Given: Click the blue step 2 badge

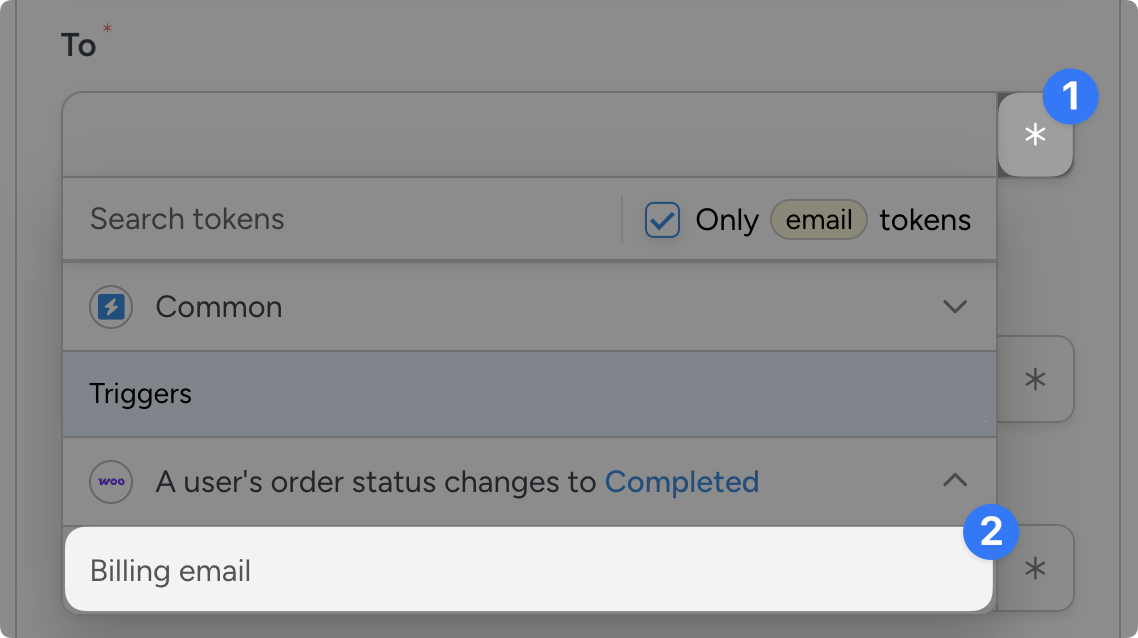Looking at the screenshot, I should (x=990, y=531).
